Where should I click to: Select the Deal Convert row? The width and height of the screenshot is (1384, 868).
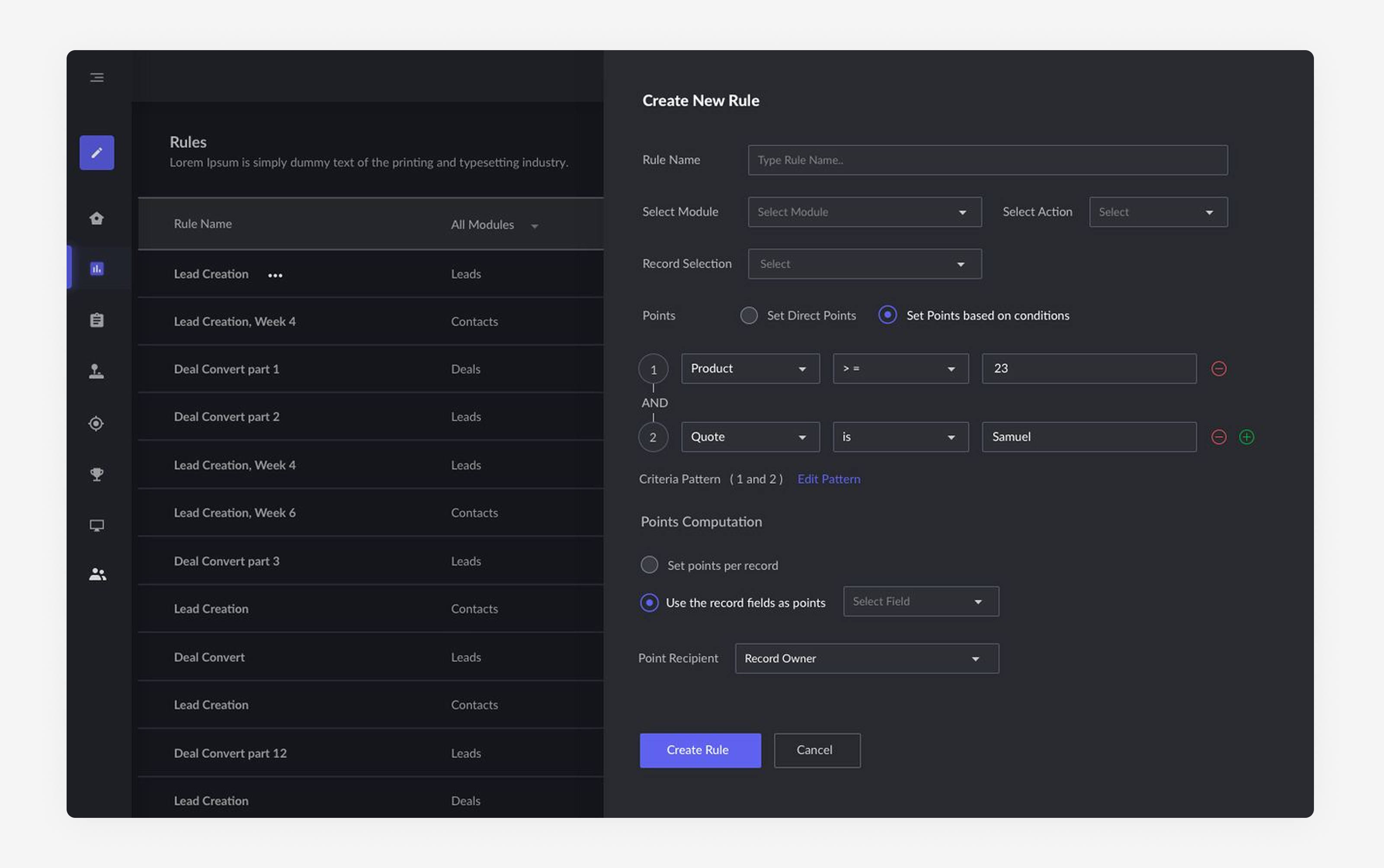[x=370, y=657]
